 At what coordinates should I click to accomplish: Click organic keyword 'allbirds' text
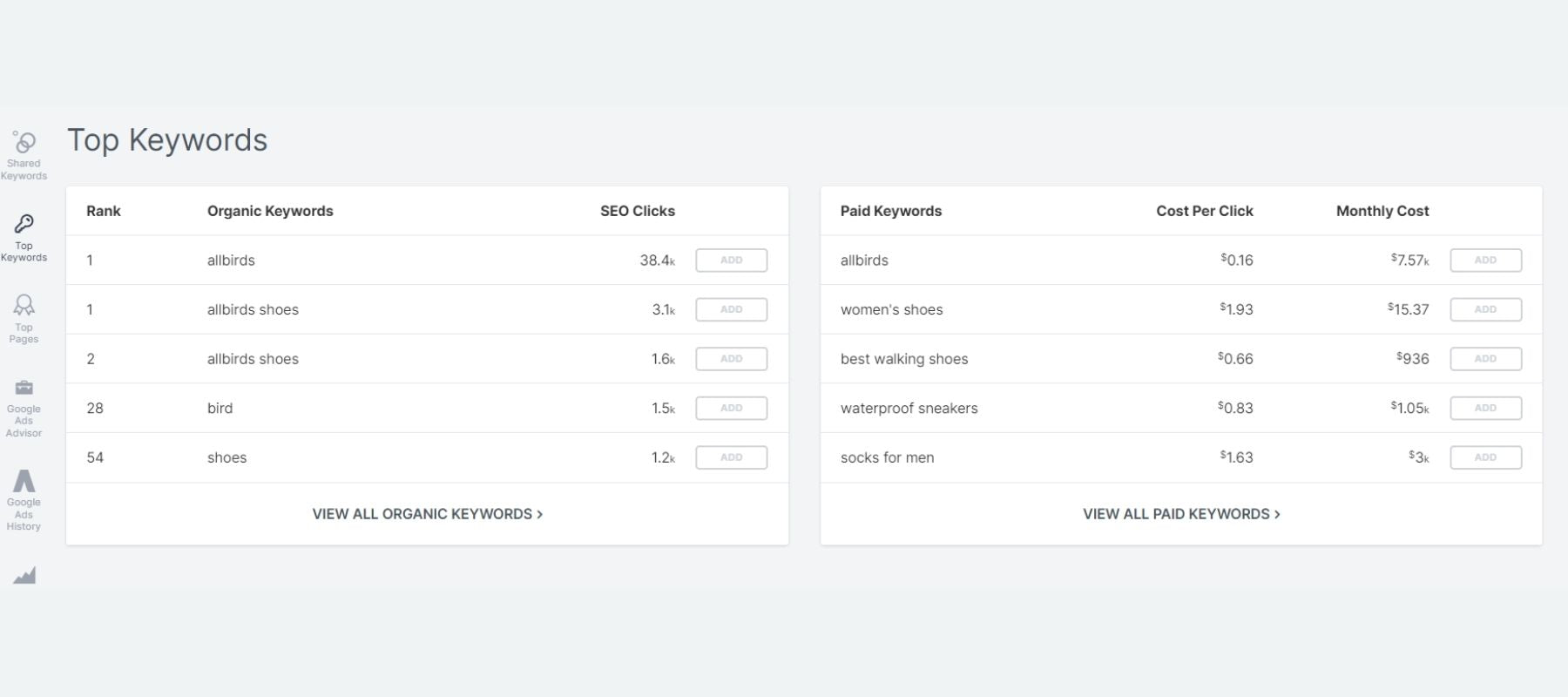(x=231, y=261)
